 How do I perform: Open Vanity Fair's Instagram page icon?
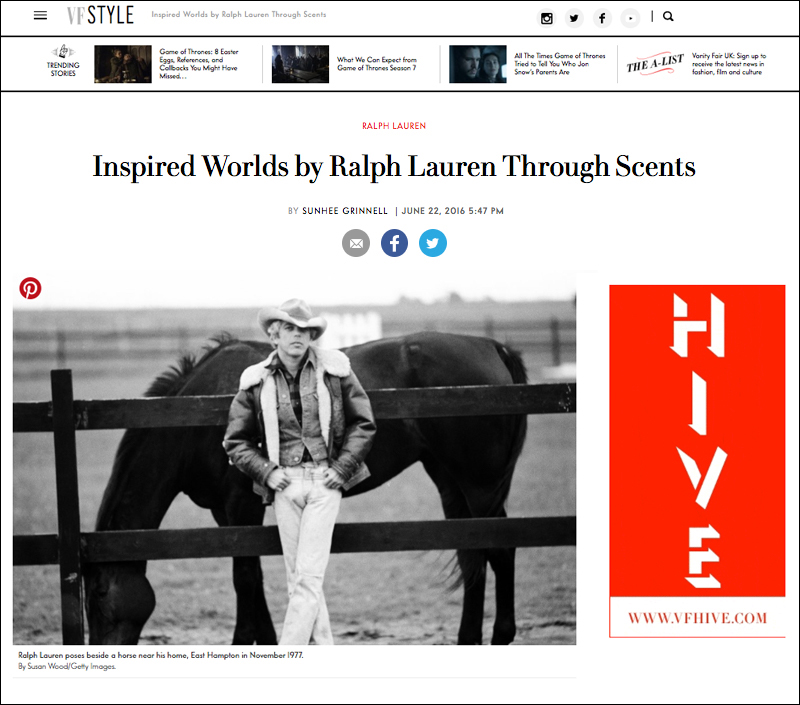pos(546,17)
